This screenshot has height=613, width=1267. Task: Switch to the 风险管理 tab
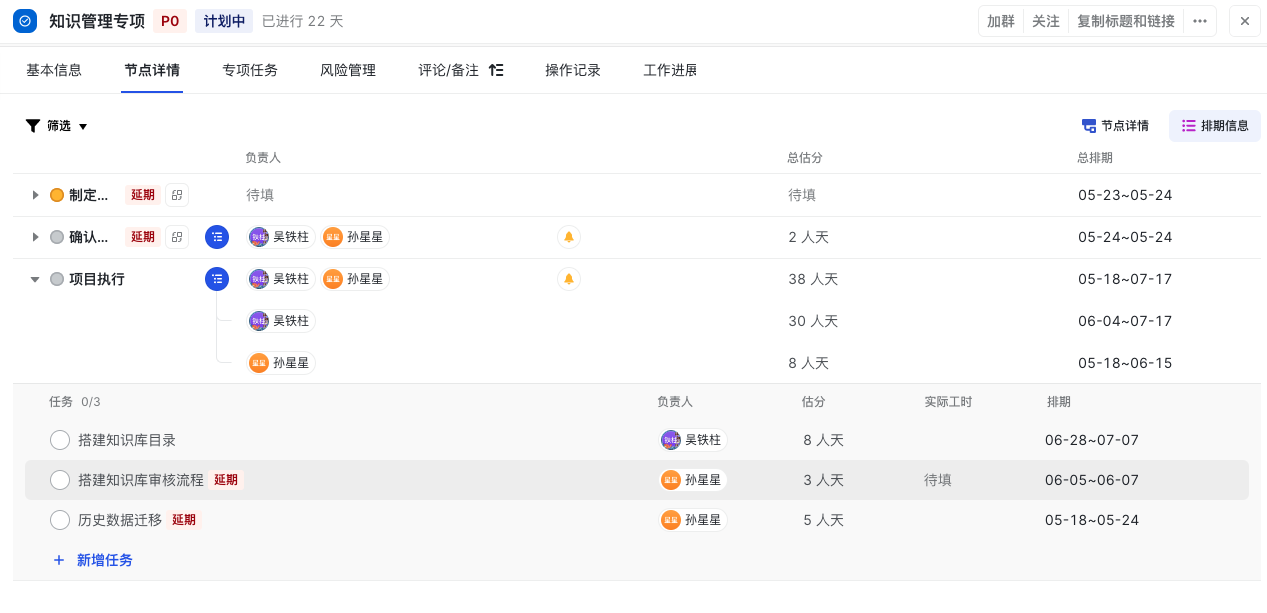coord(348,70)
